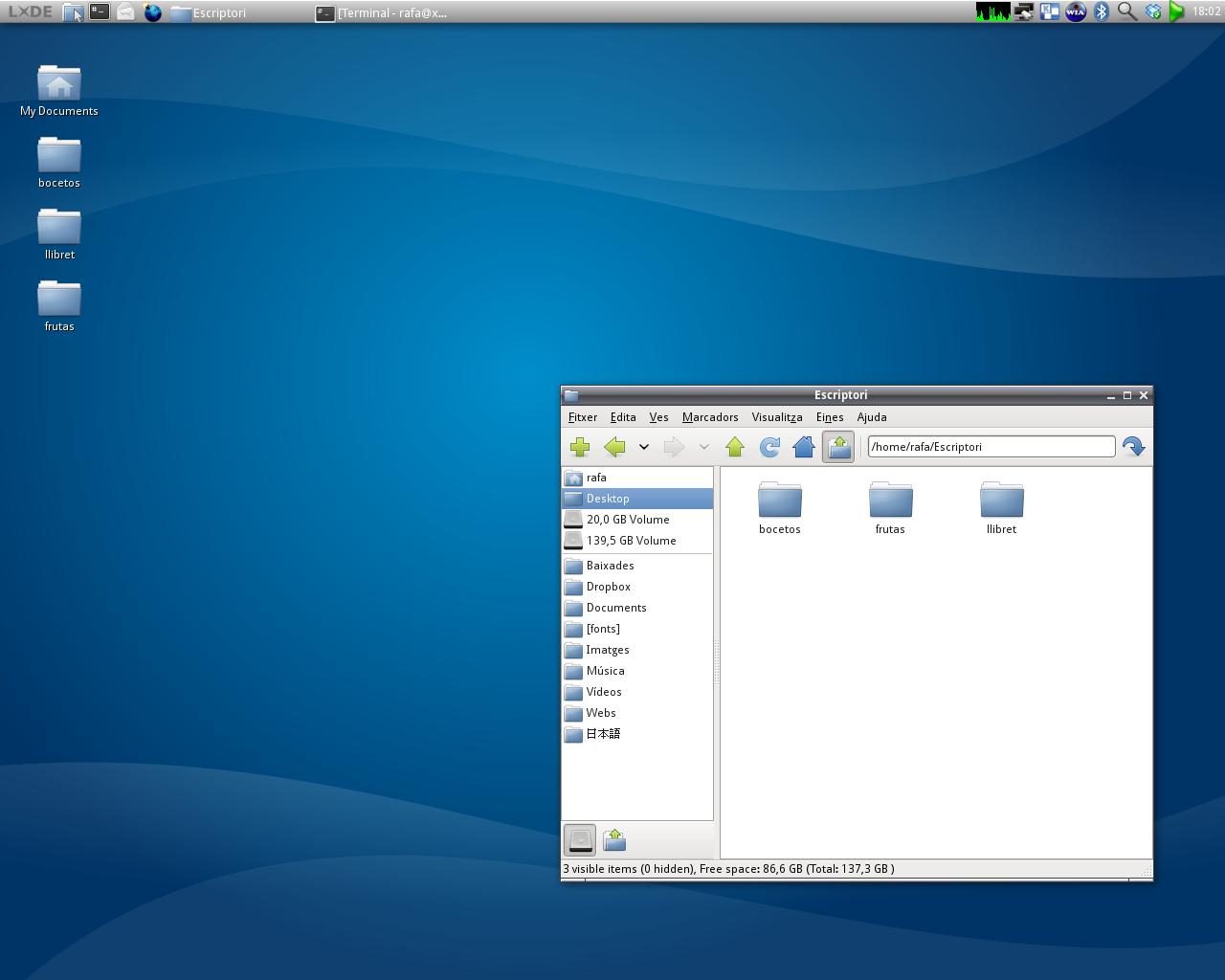Open Documents bookmark in side pane
Screen dimensions: 1225x980
[x=637, y=608]
